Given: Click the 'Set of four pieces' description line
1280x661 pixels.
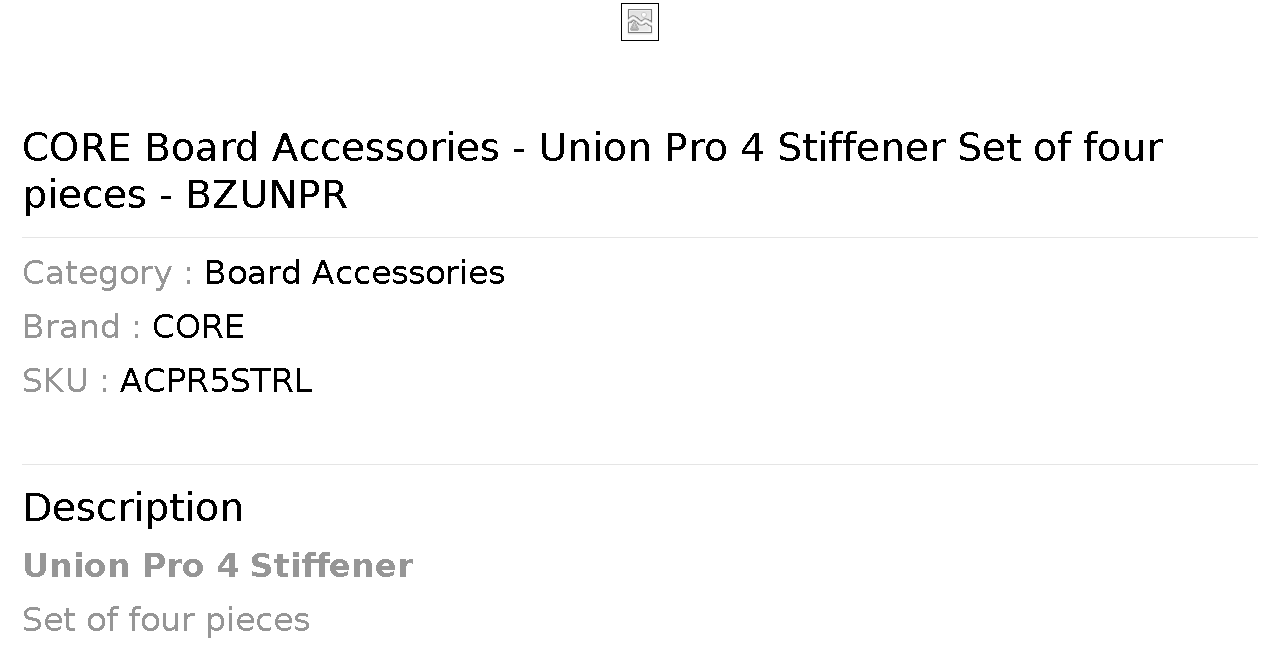Looking at the screenshot, I should [x=166, y=620].
